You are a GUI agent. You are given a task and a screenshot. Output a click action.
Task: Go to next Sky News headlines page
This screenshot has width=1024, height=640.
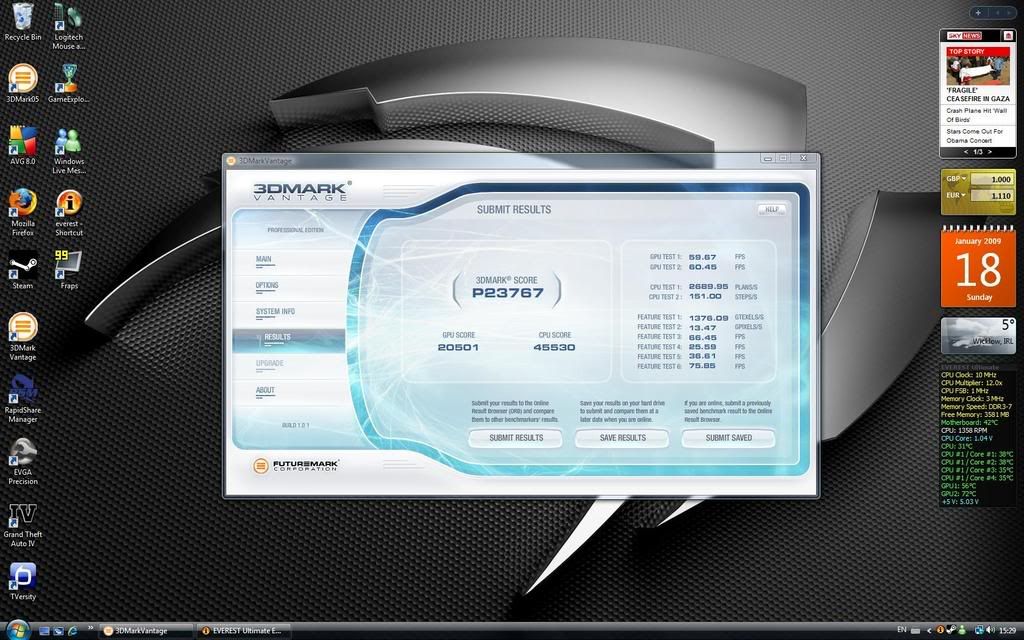pos(990,152)
